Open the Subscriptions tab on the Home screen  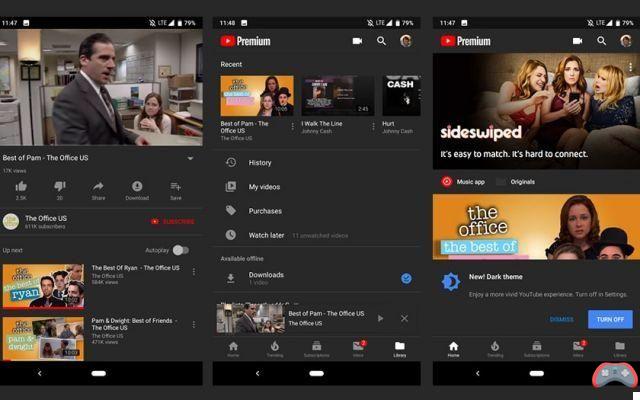click(536, 349)
